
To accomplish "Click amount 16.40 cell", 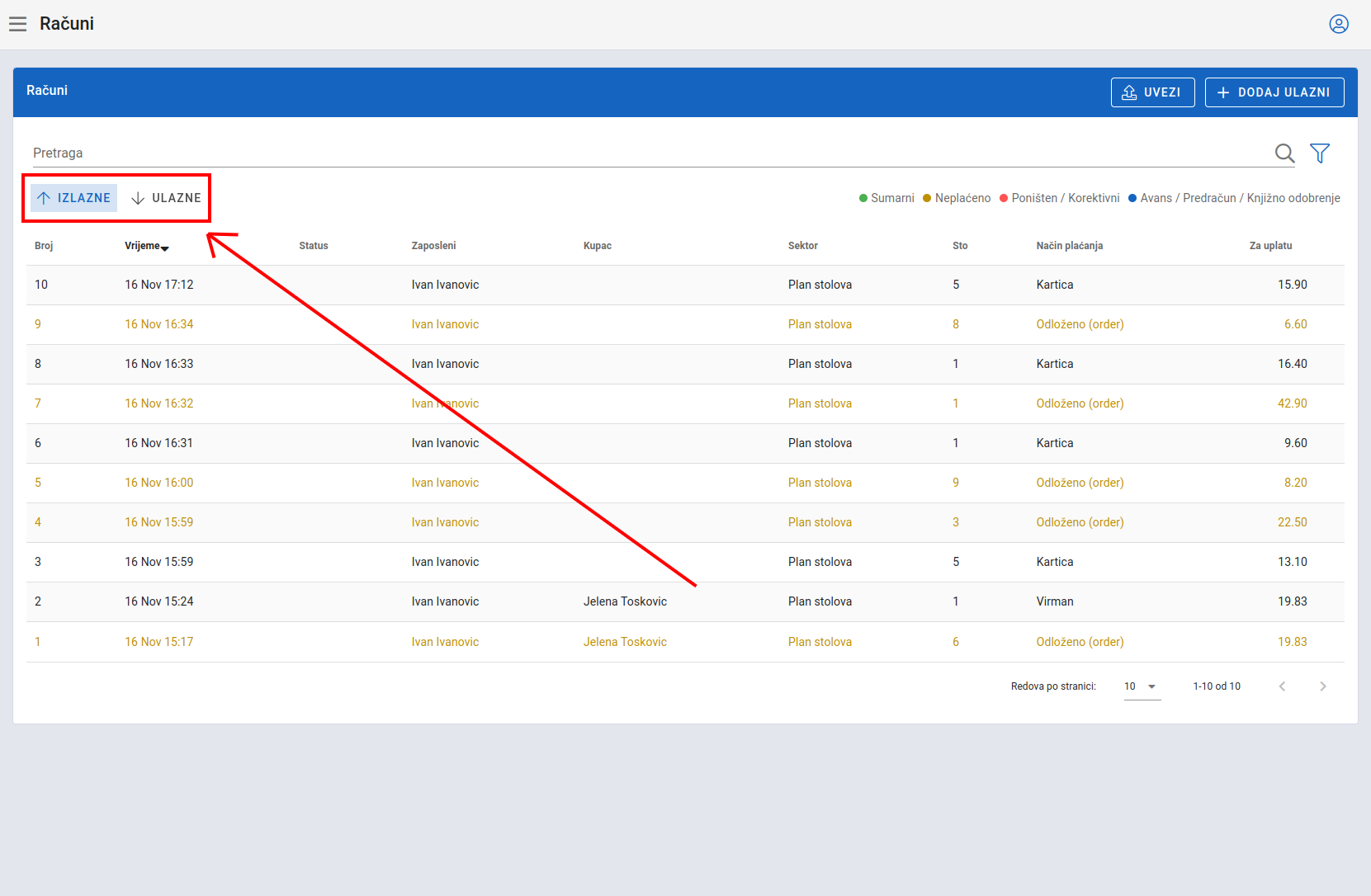I will point(1293,364).
